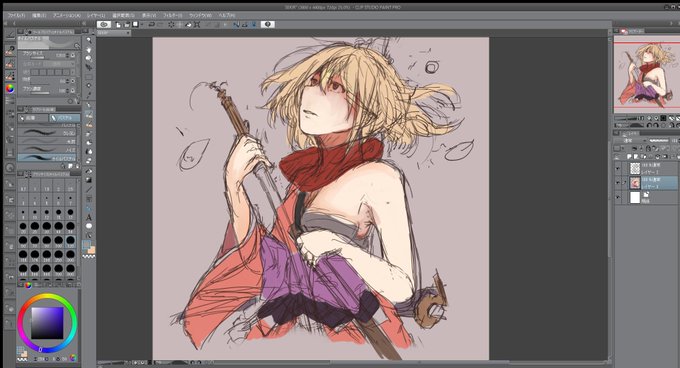Select the Auto select wand tool
The image size is (680, 368).
pyautogui.click(x=89, y=86)
